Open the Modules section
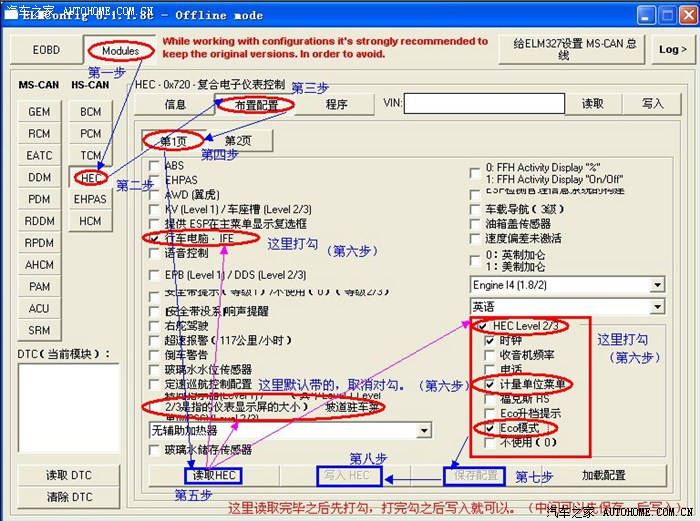700x521 pixels. (120, 50)
